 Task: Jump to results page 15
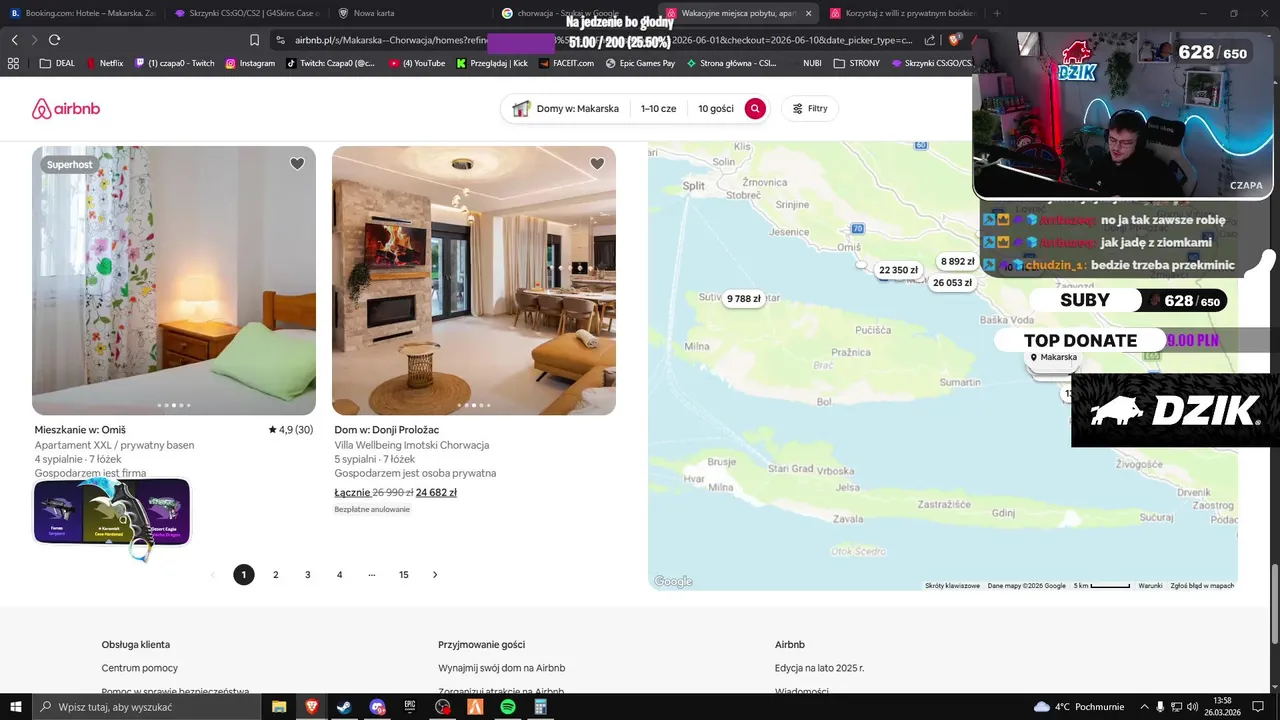tap(404, 575)
